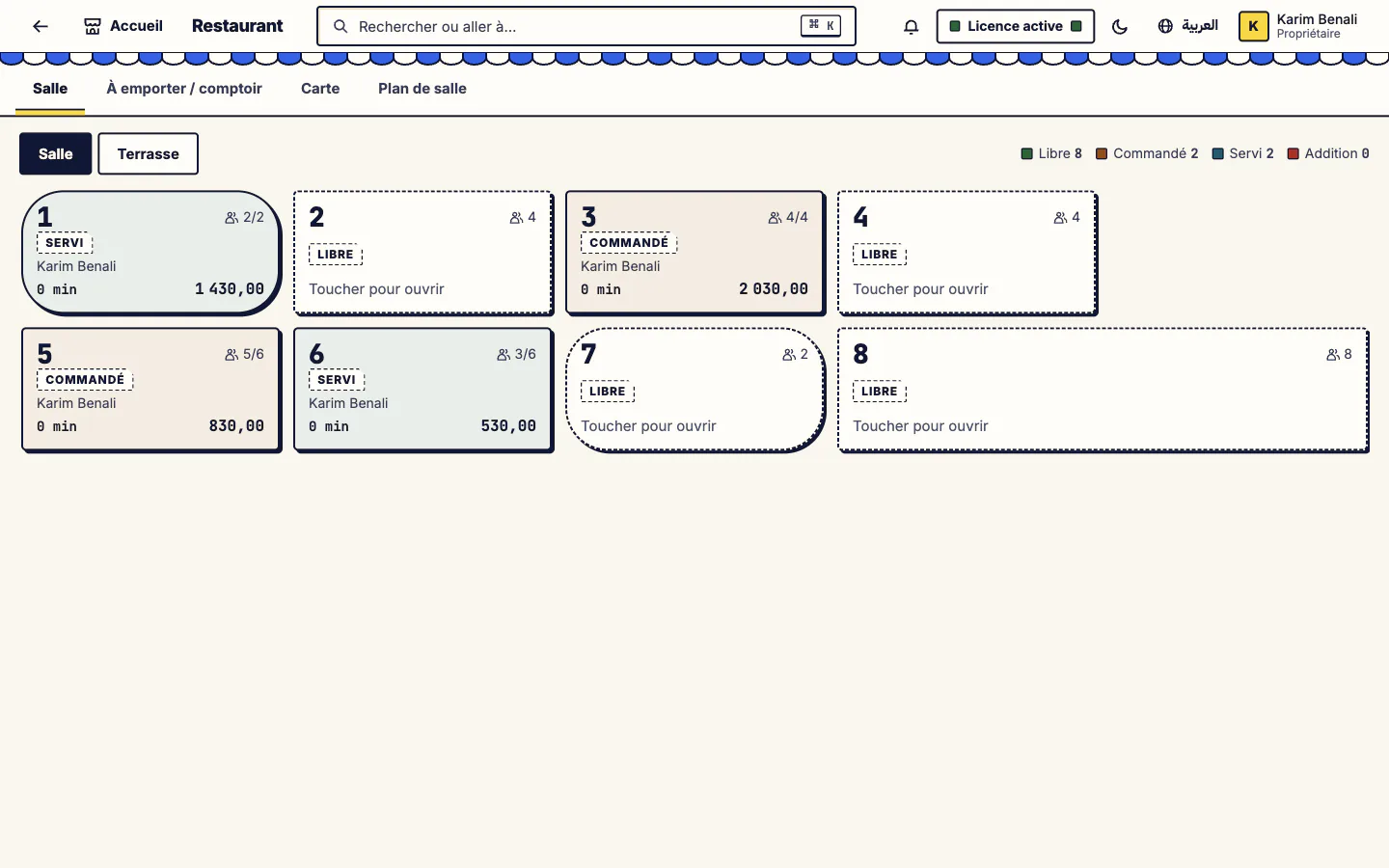Click table 6 guests icon 3/6
Image resolution: width=1389 pixels, height=868 pixels.
click(504, 355)
